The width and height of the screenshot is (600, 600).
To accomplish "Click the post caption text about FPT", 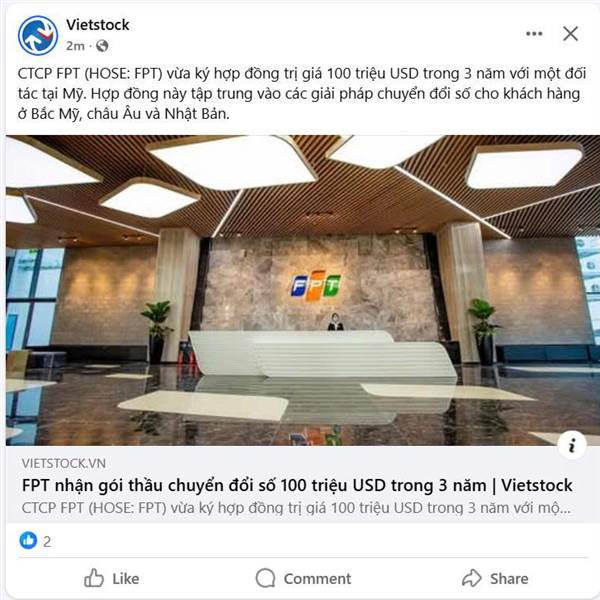I will 302,93.
